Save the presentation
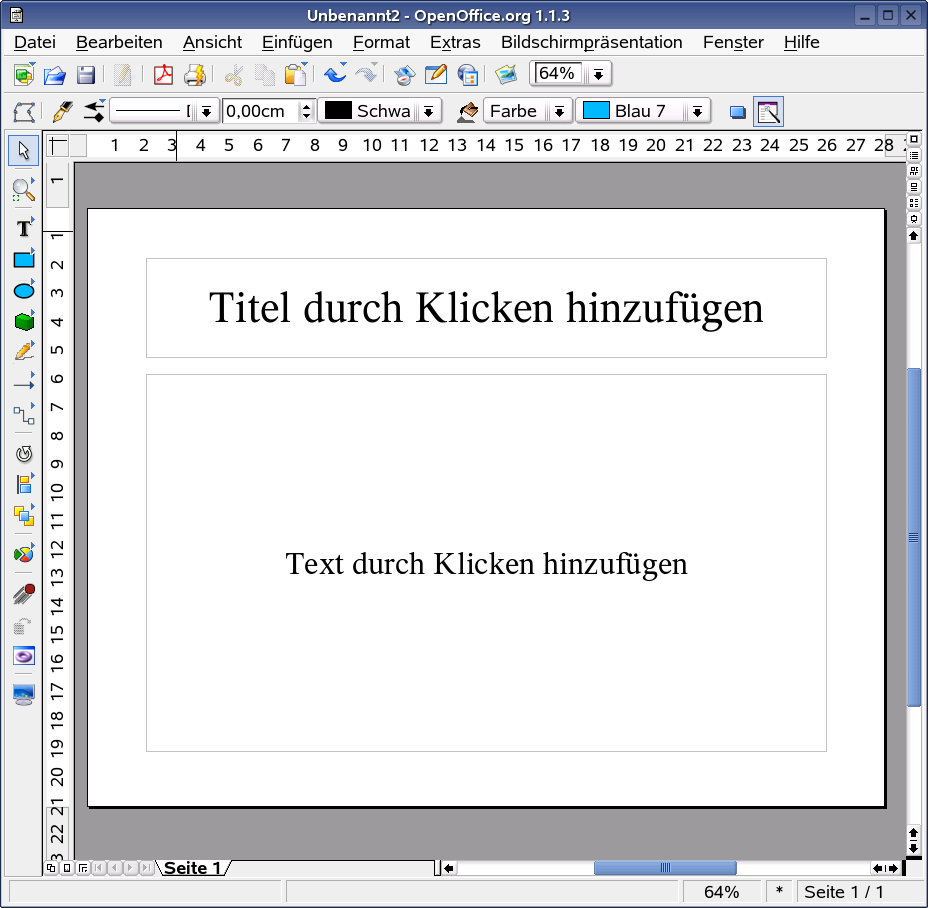The height and width of the screenshot is (908, 928). point(86,74)
